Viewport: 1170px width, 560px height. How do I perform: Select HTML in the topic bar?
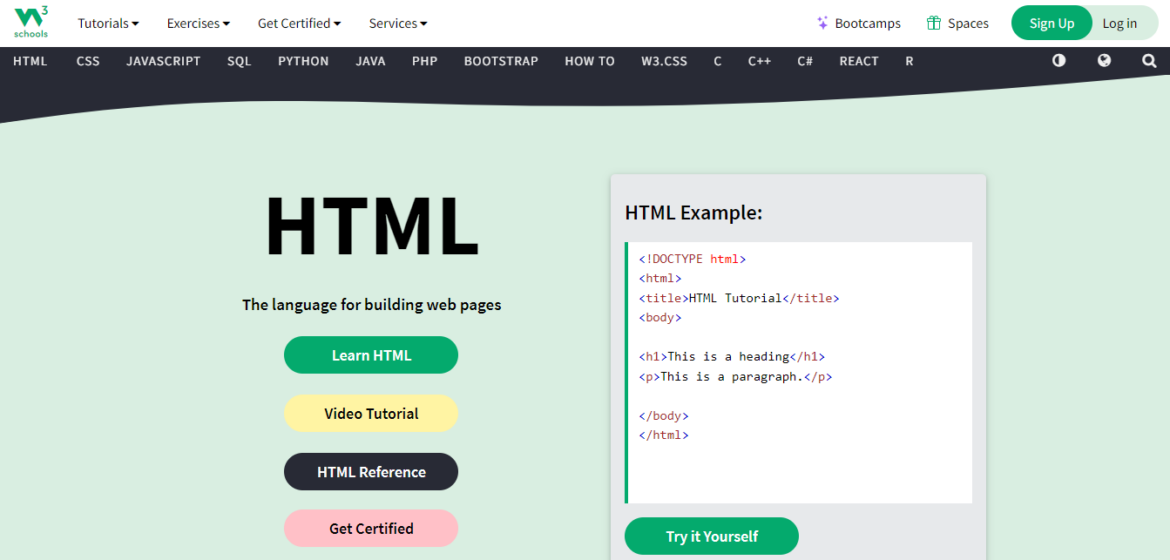[x=31, y=61]
